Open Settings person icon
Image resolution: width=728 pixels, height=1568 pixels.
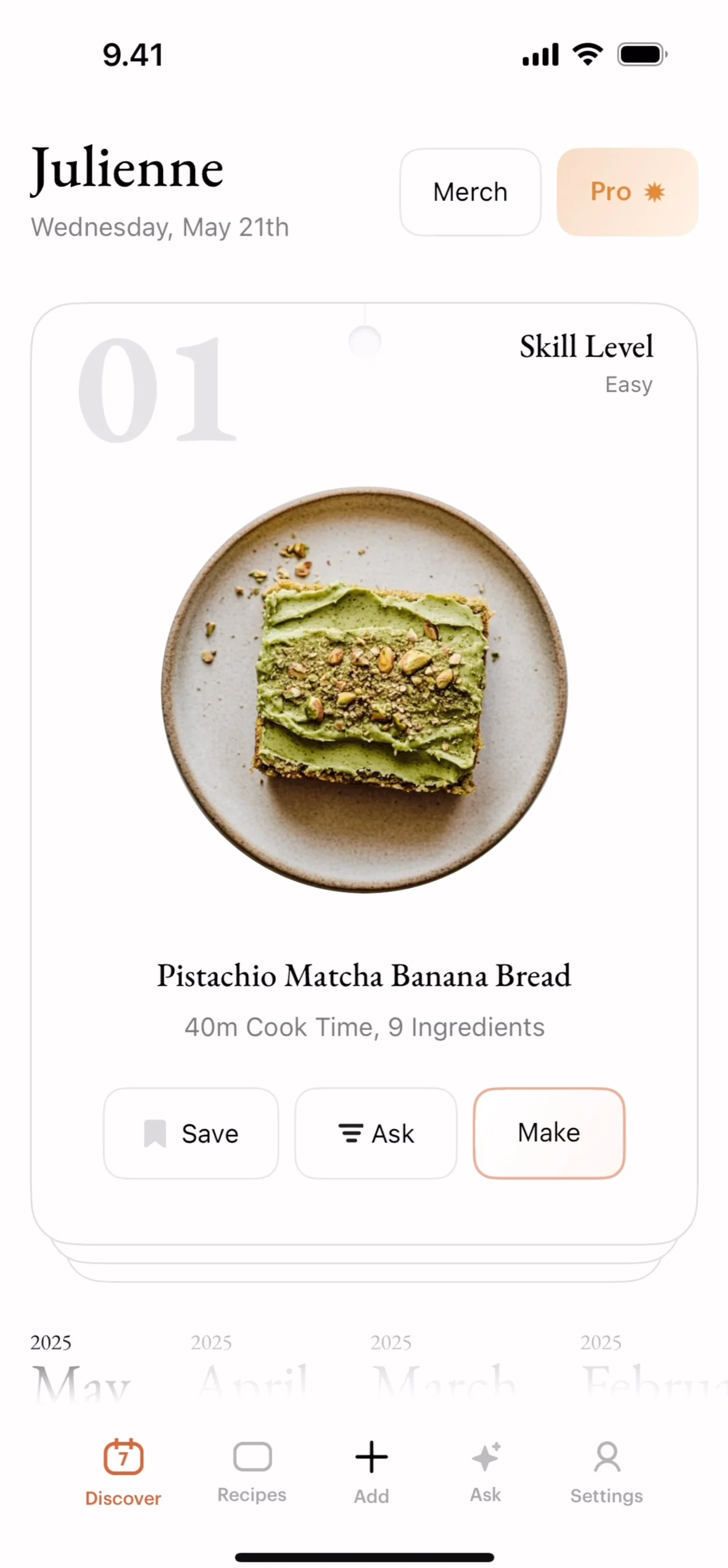tap(607, 1456)
